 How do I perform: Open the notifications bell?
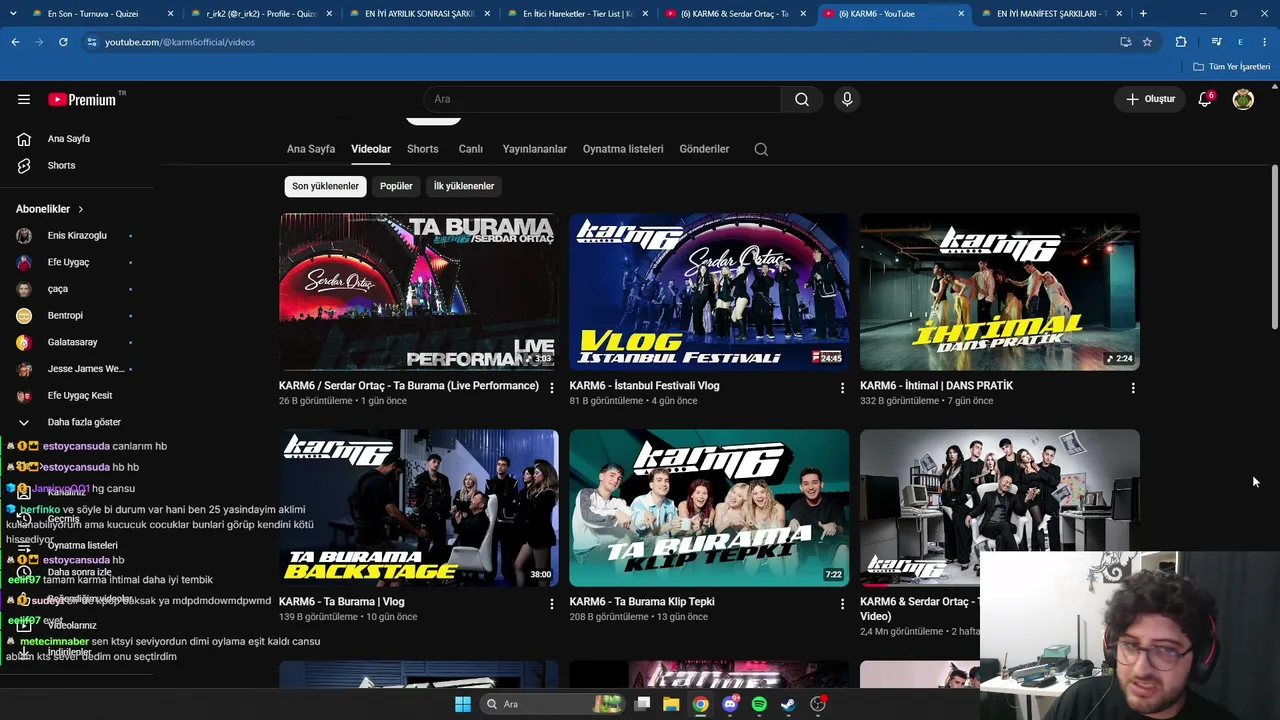(x=1205, y=99)
